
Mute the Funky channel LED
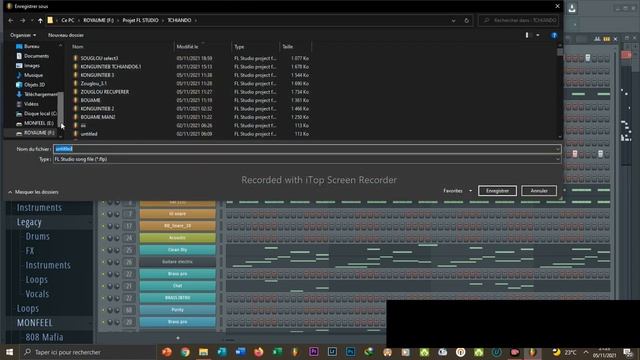click(x=103, y=310)
